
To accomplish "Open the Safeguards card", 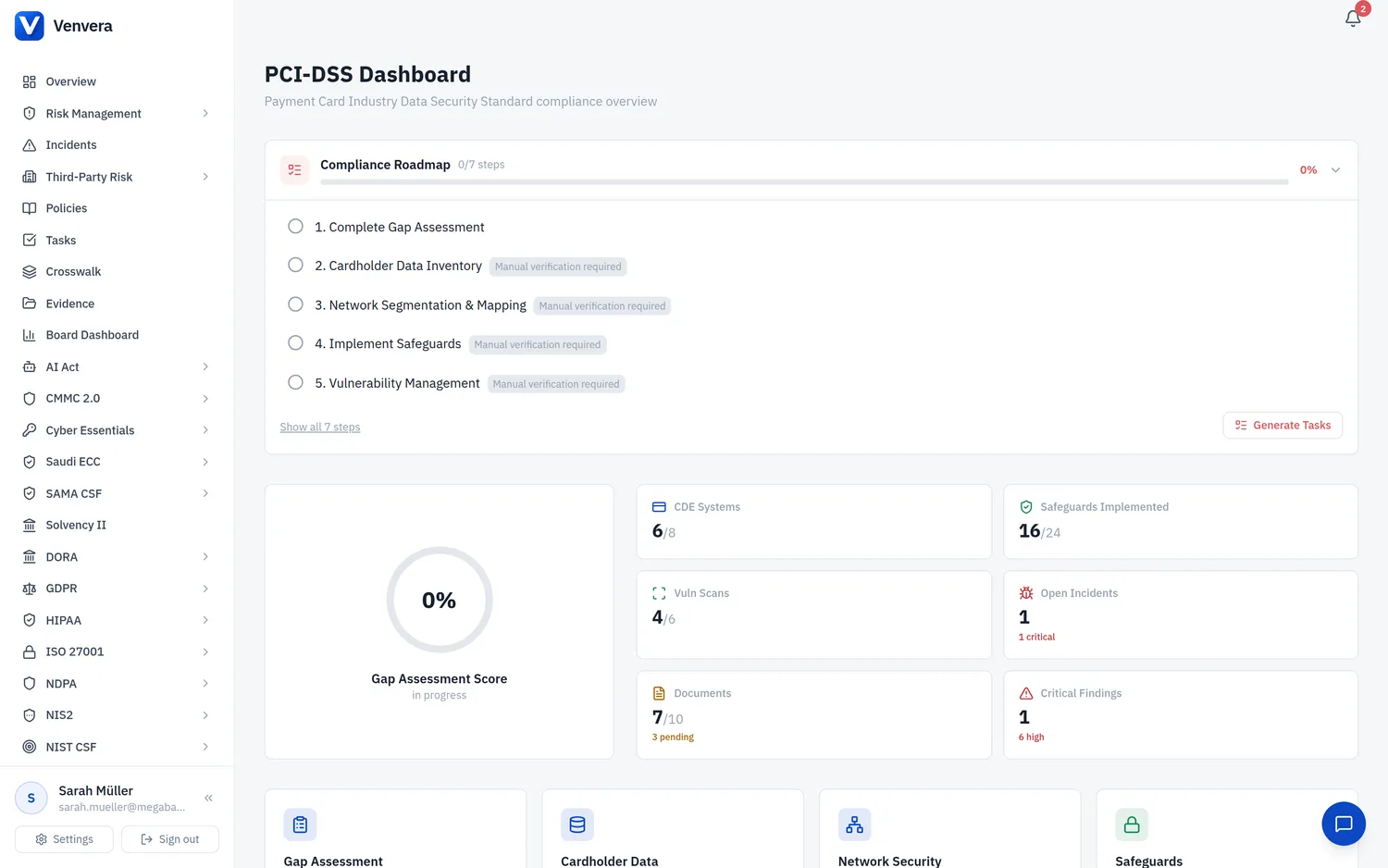I will pos(1227,829).
